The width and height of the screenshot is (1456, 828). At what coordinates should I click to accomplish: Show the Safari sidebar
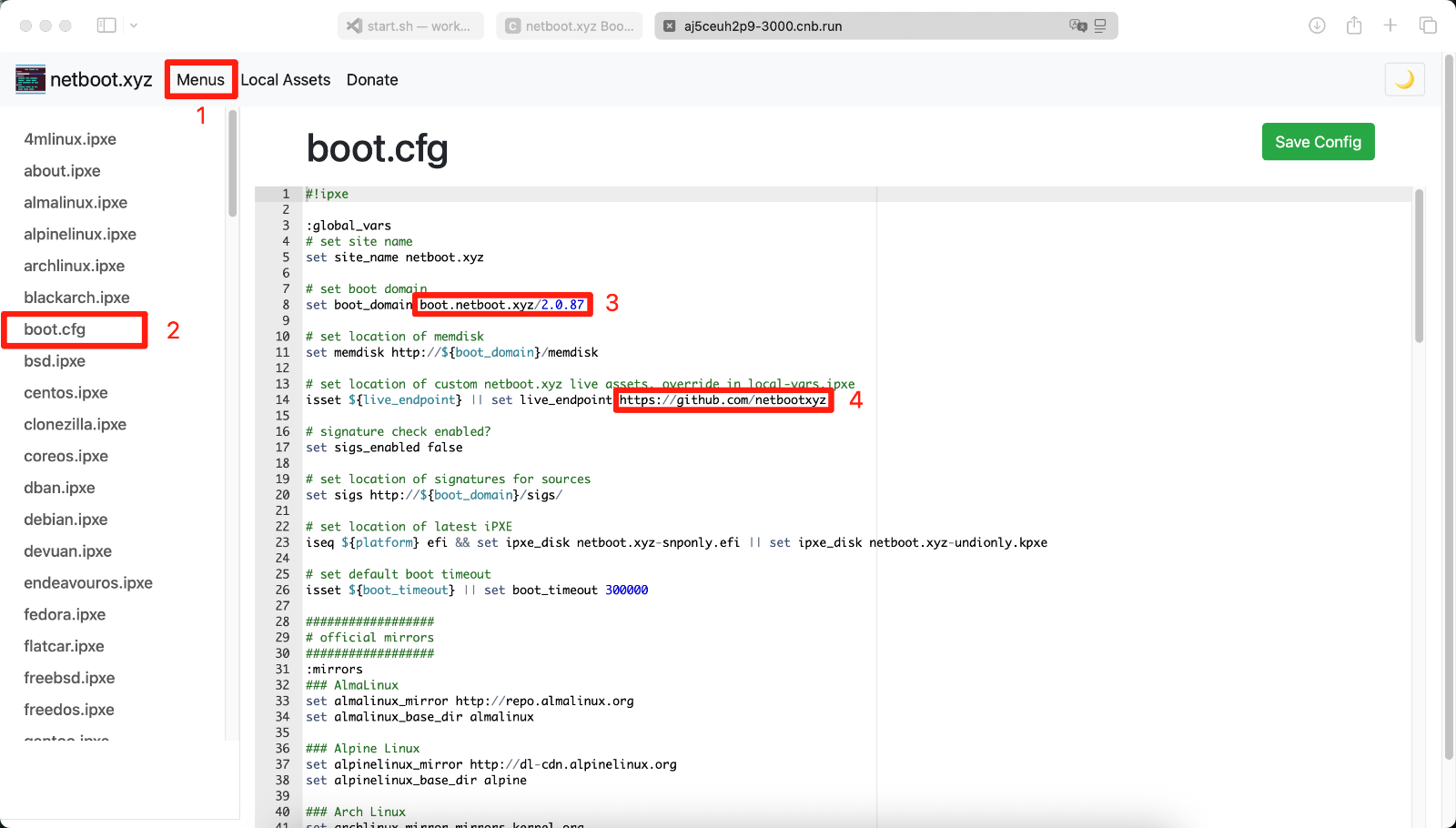pyautogui.click(x=106, y=25)
